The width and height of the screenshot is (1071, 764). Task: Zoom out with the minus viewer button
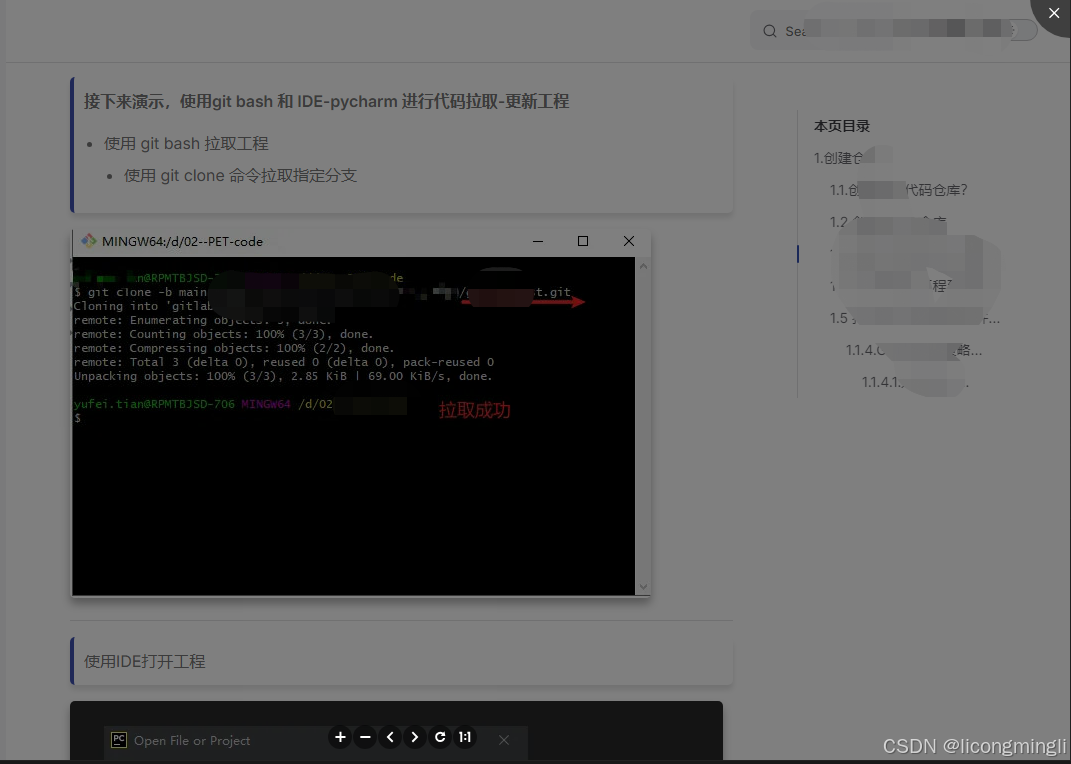(x=365, y=737)
